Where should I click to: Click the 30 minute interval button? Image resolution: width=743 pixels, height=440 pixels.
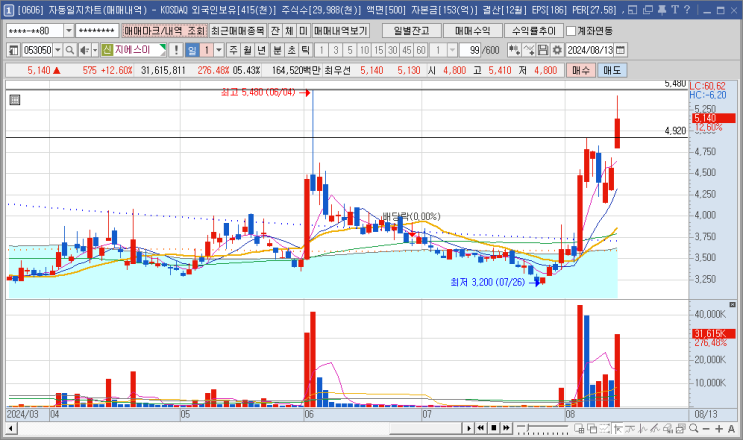(x=392, y=50)
